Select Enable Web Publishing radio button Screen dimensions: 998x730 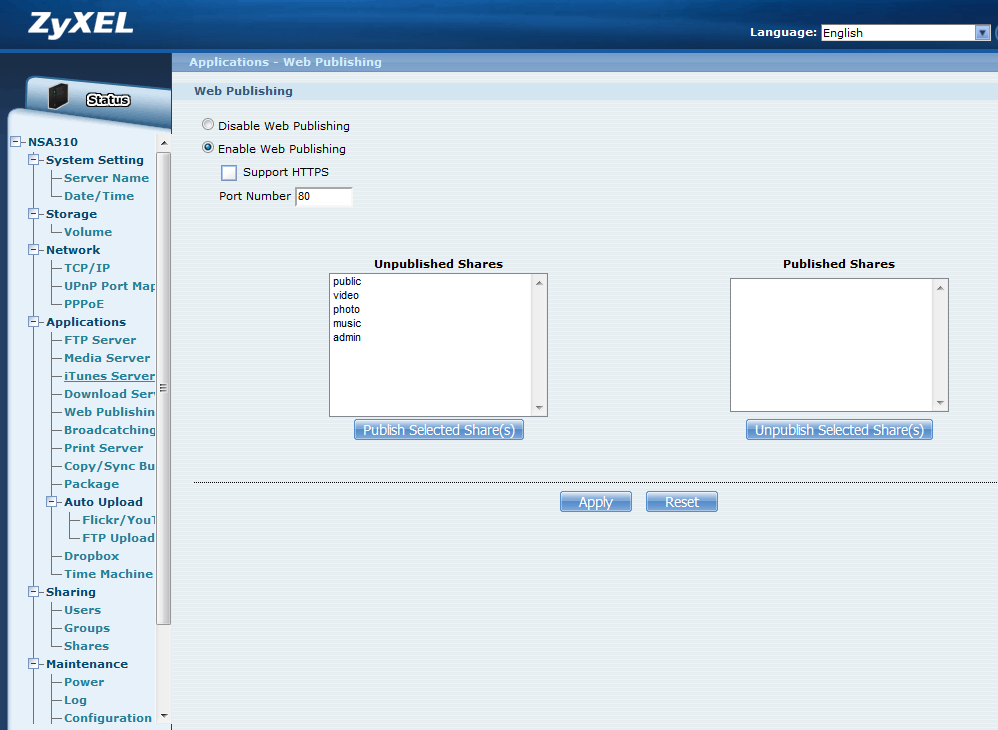point(207,148)
